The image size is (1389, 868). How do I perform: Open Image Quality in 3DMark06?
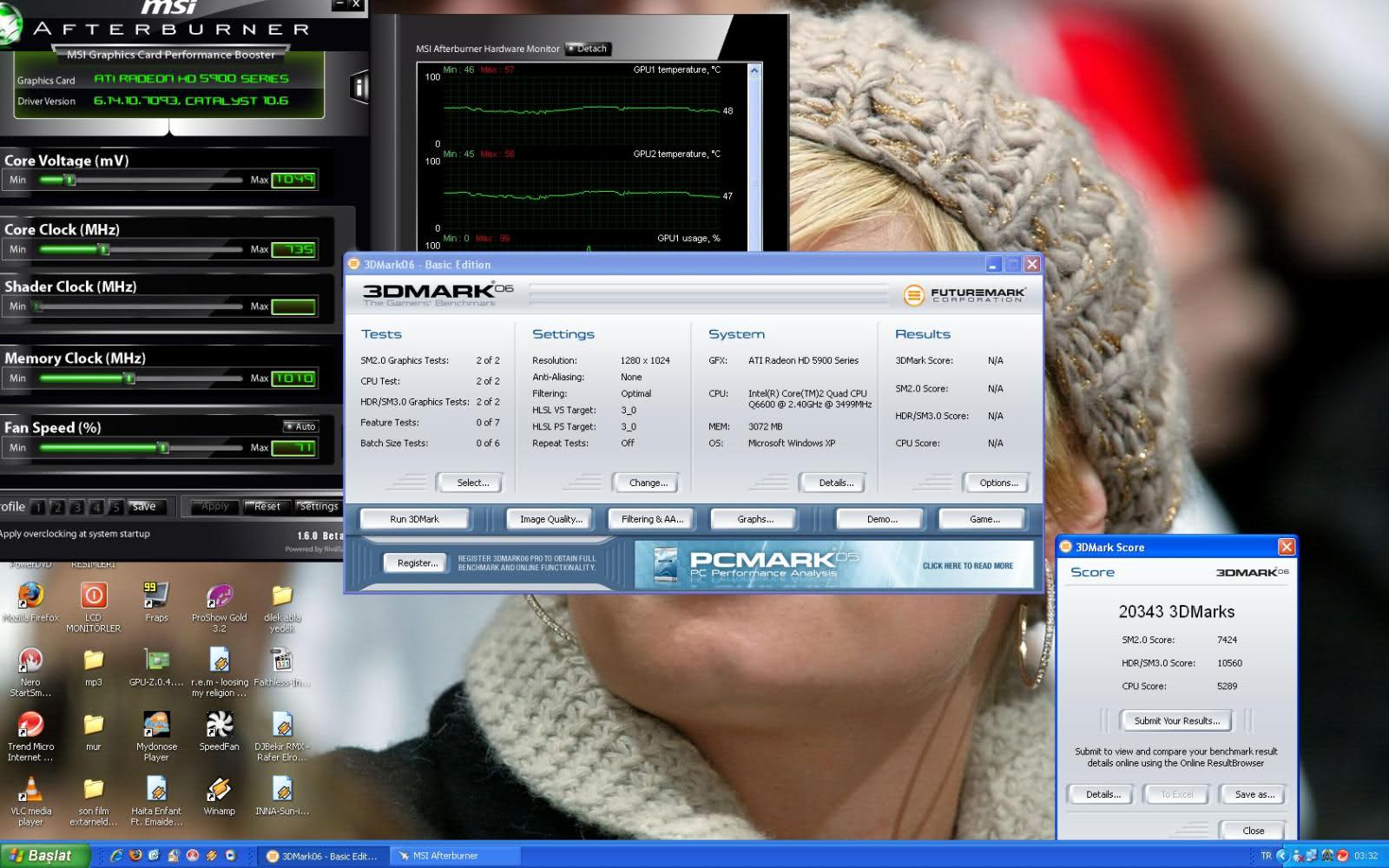(x=550, y=519)
